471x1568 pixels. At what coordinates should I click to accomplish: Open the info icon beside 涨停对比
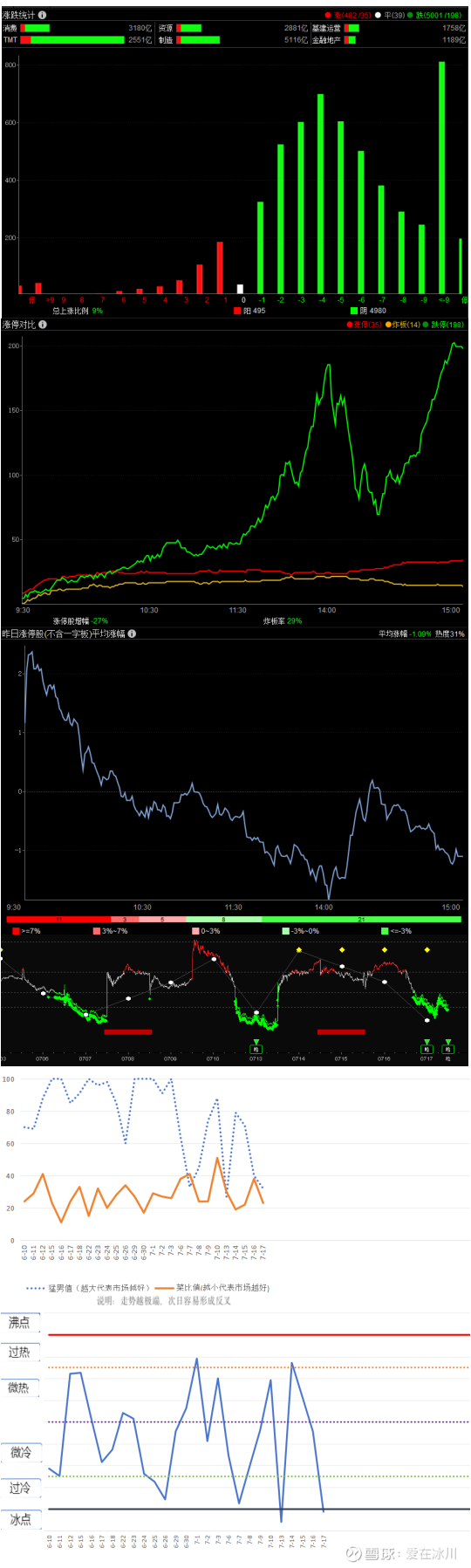[43, 325]
